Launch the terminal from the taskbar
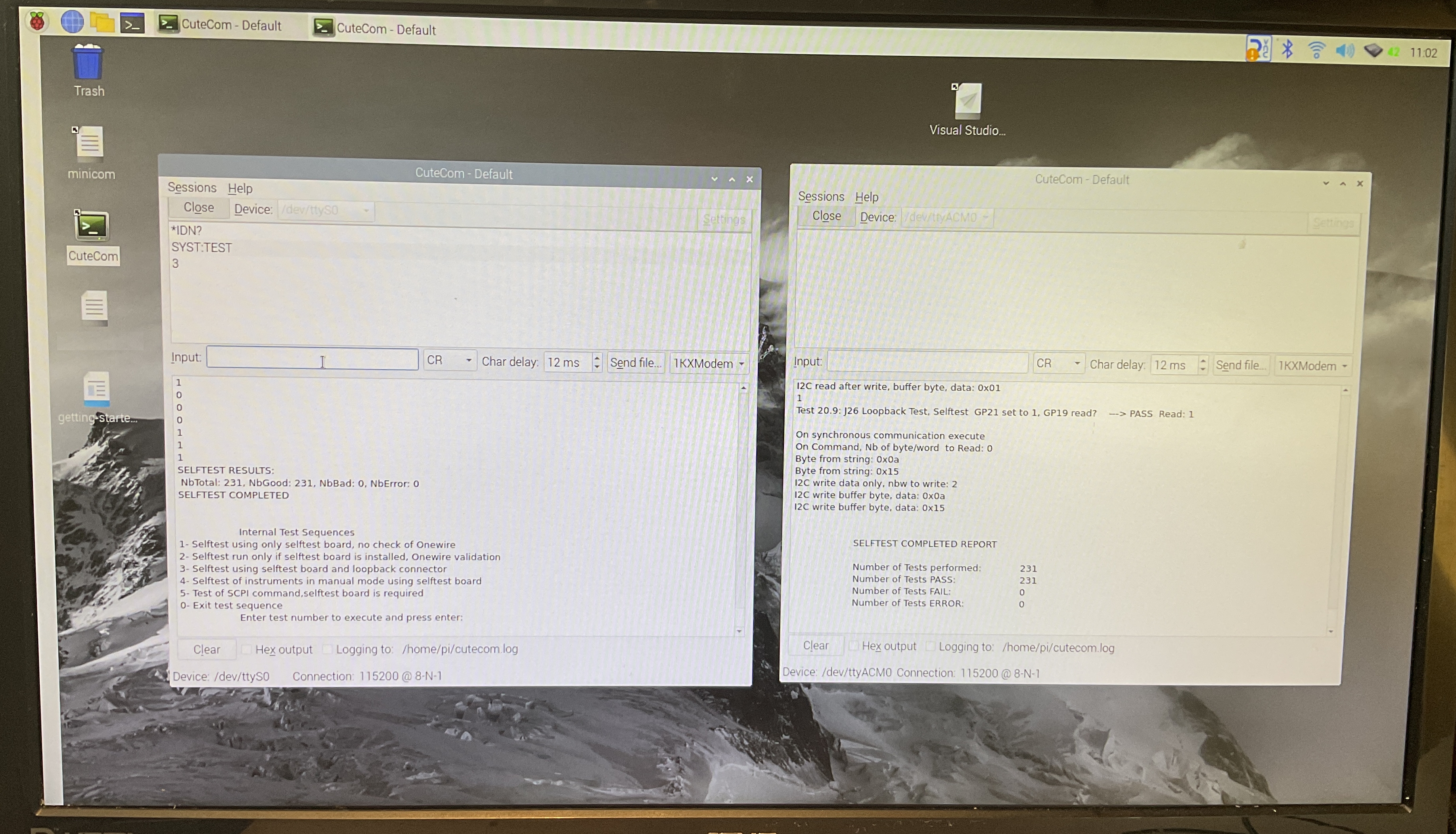 (x=132, y=23)
